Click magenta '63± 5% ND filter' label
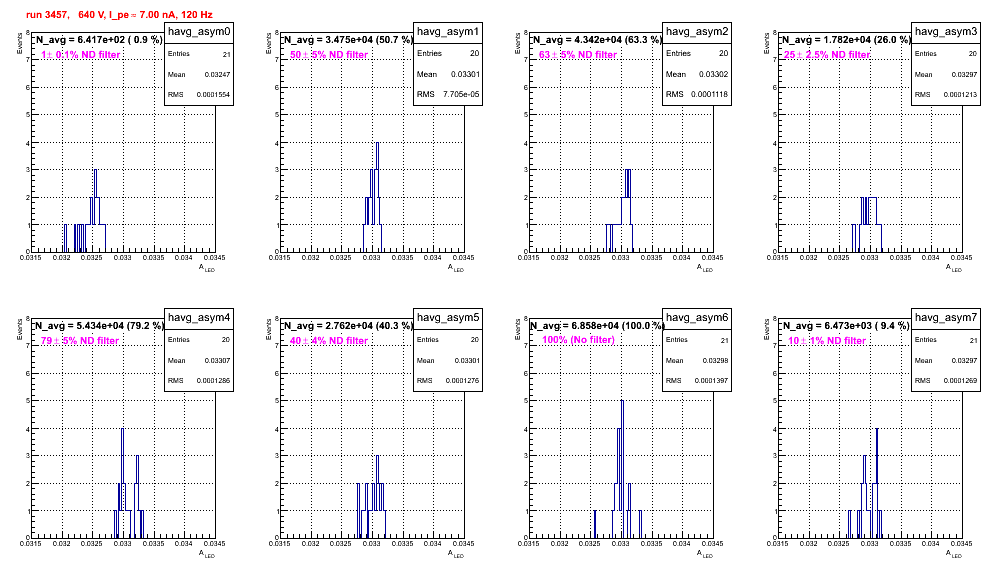The height and width of the screenshot is (572, 996). coord(578,55)
